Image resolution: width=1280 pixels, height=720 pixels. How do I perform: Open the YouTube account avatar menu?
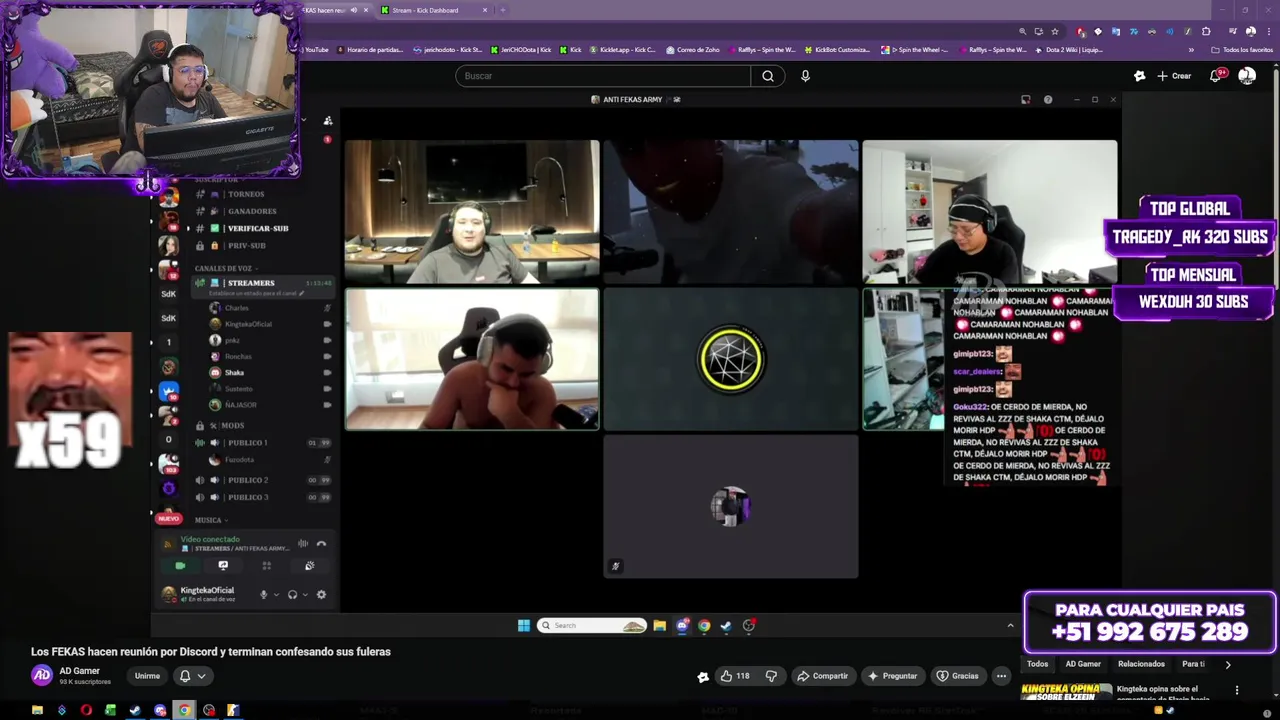(1247, 76)
